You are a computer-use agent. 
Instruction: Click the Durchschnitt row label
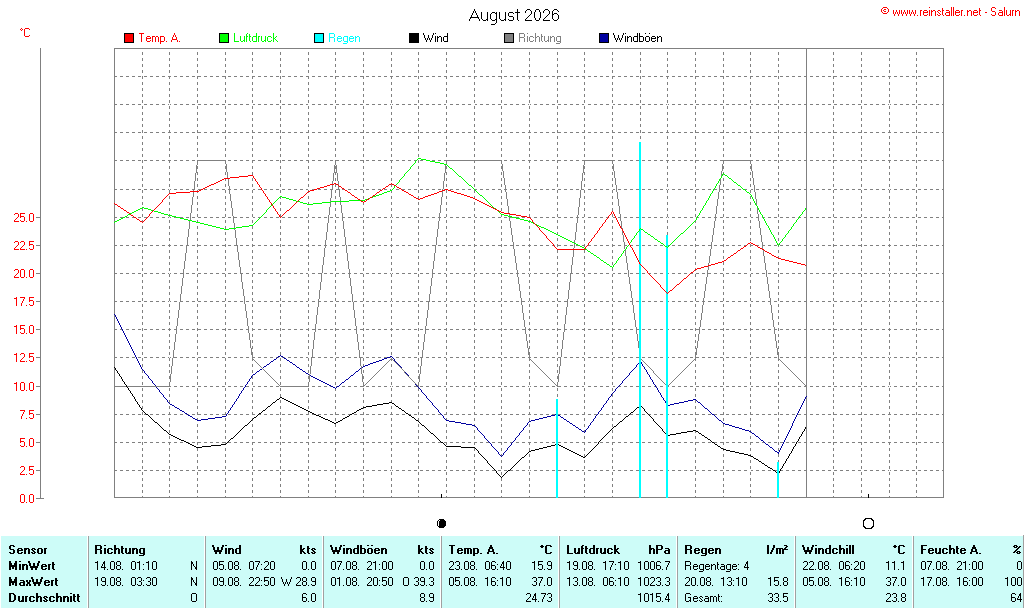(x=44, y=598)
